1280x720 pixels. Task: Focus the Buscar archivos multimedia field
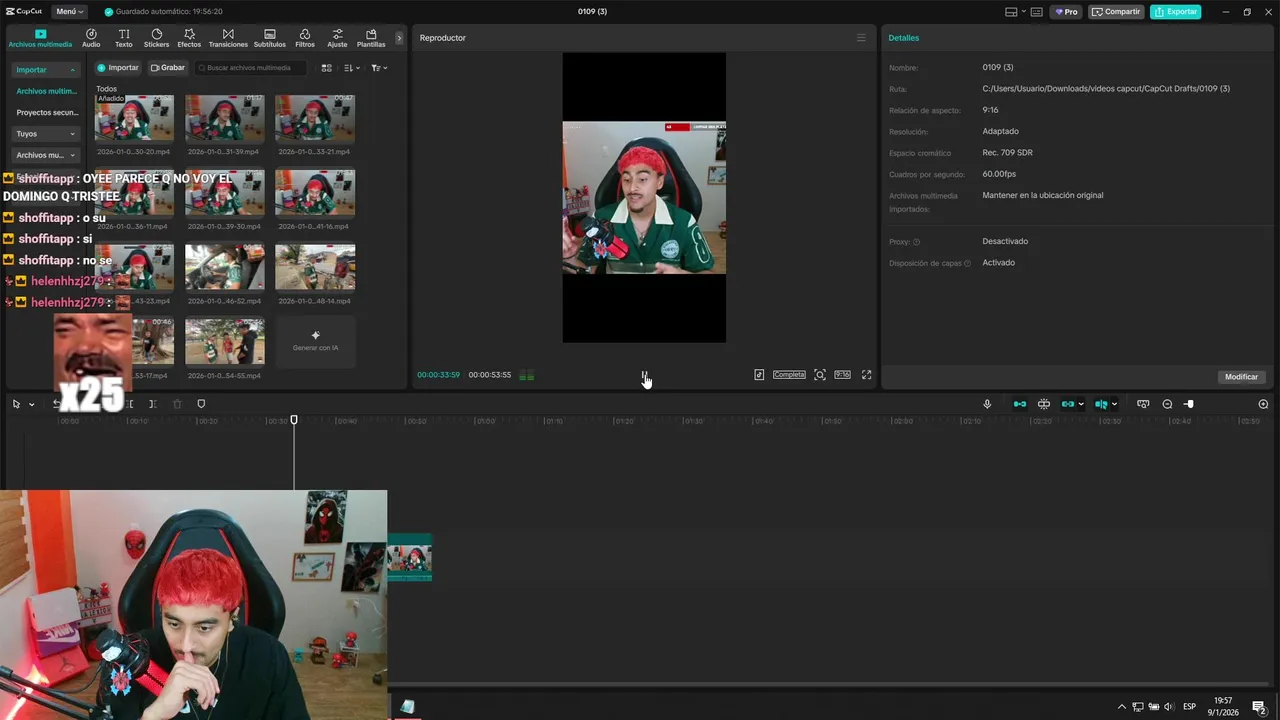(250, 68)
